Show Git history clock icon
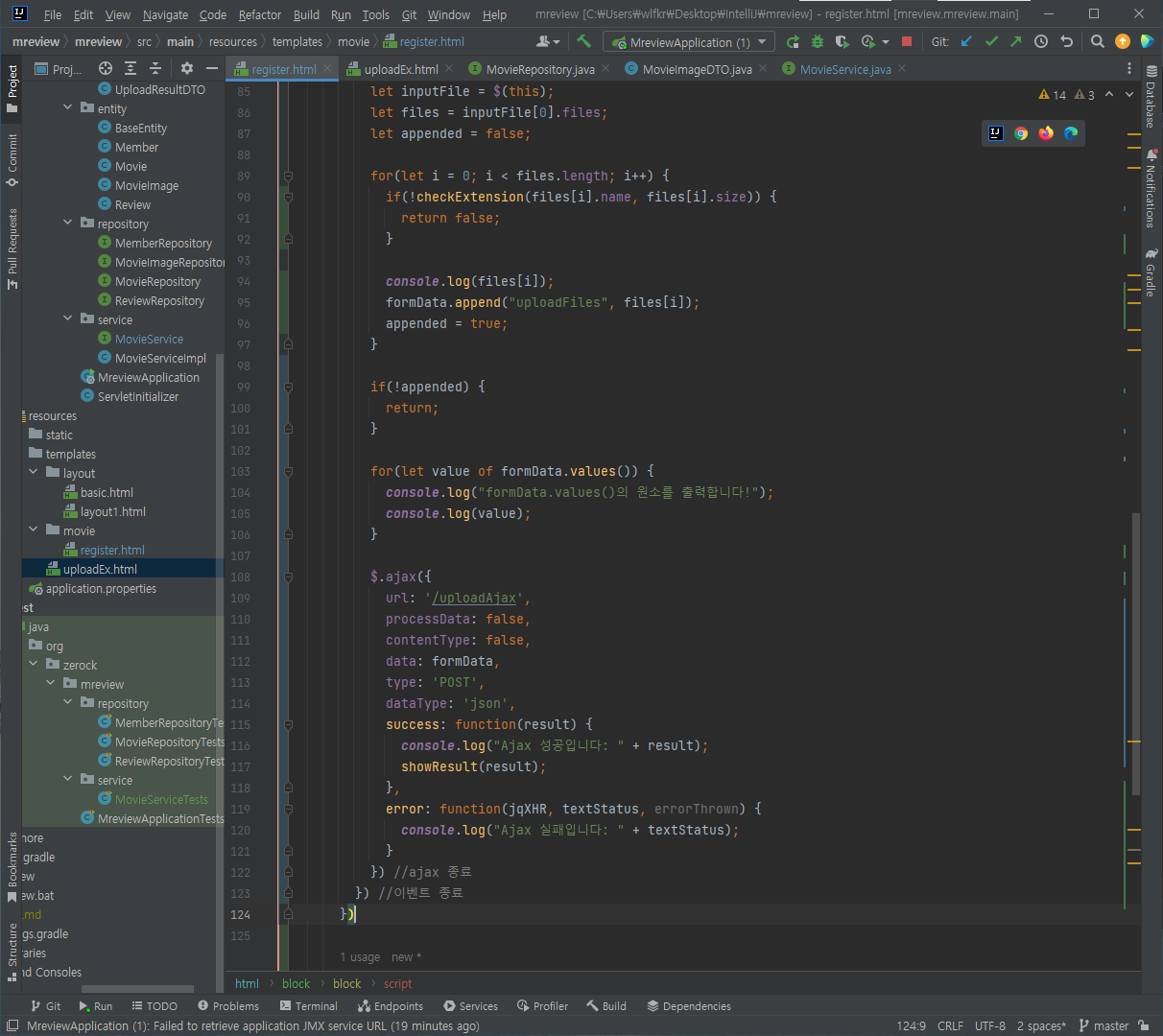The image size is (1163, 1036). [x=1041, y=41]
